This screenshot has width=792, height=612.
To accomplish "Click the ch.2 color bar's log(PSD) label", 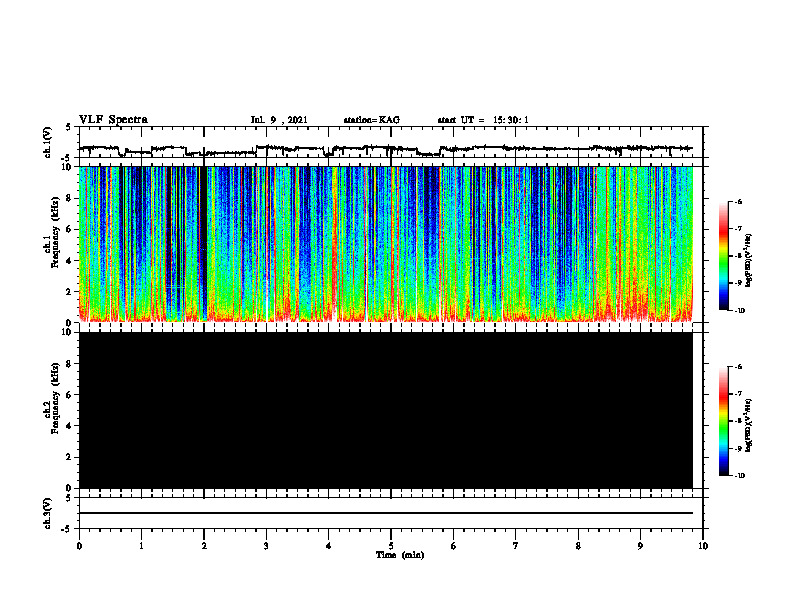I will (749, 425).
